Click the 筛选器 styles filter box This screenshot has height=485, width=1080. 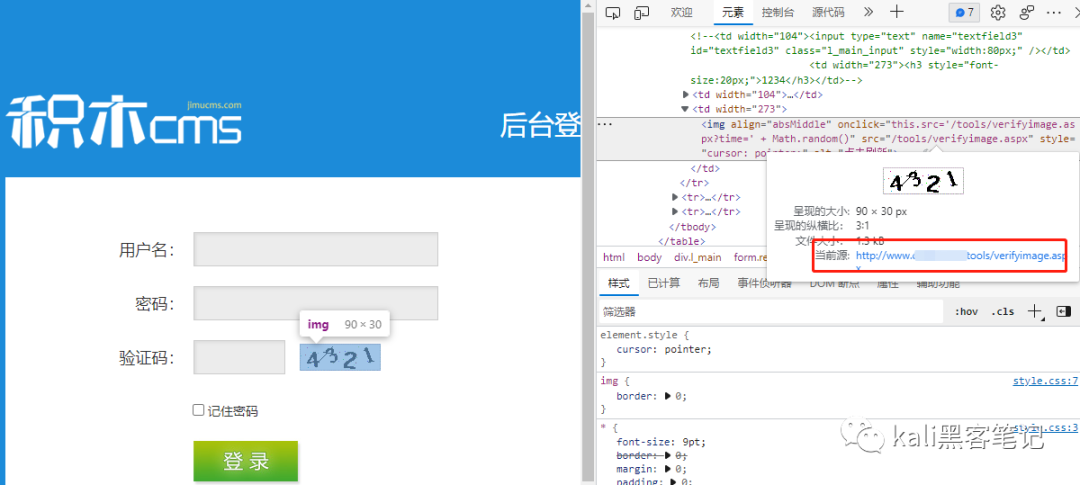click(771, 311)
